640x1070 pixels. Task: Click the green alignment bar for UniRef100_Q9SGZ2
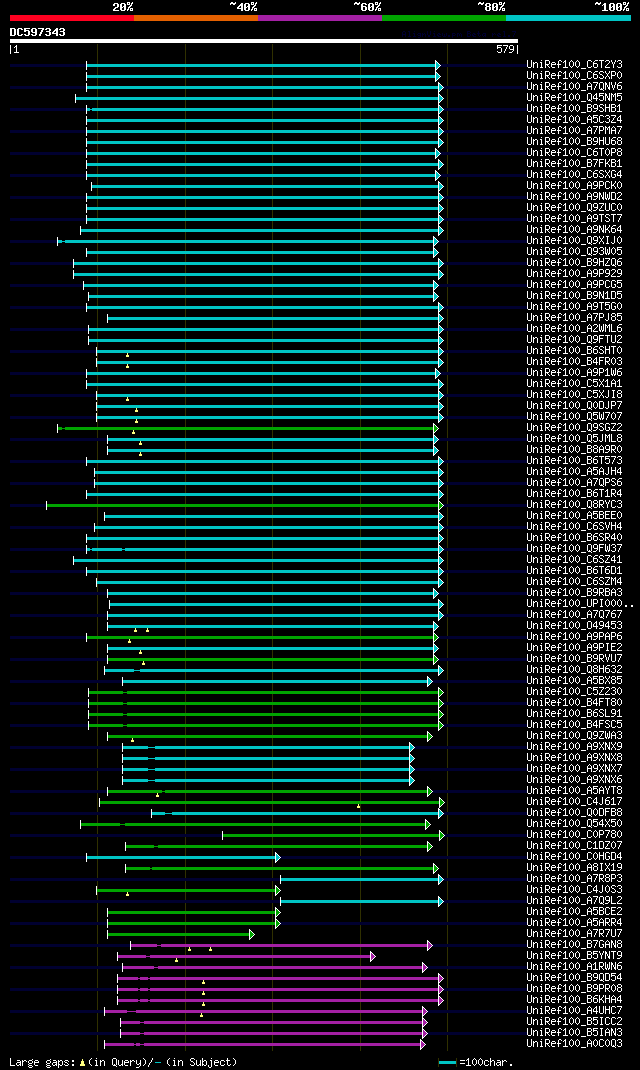point(247,428)
